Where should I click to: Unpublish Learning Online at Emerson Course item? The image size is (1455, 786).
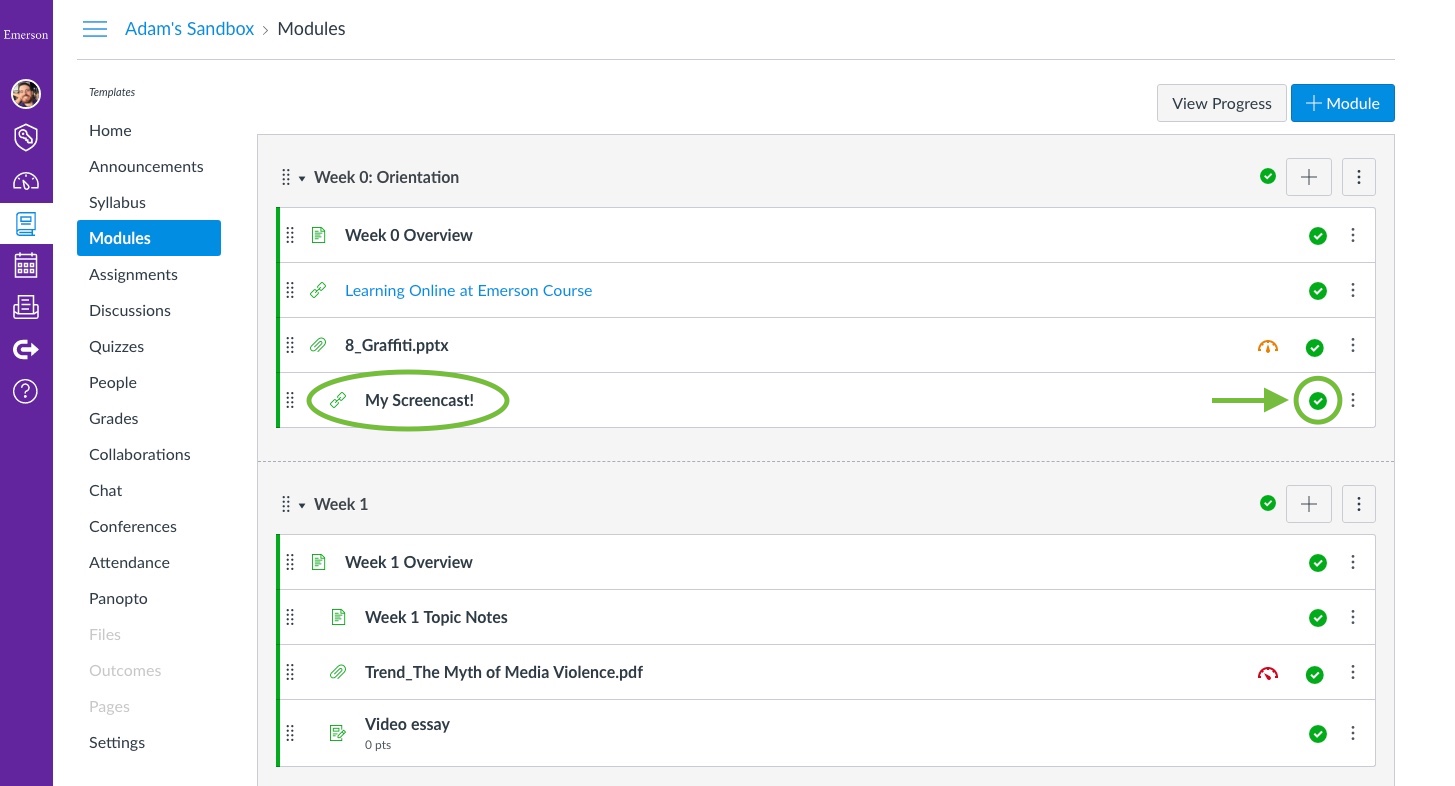[x=1318, y=291]
